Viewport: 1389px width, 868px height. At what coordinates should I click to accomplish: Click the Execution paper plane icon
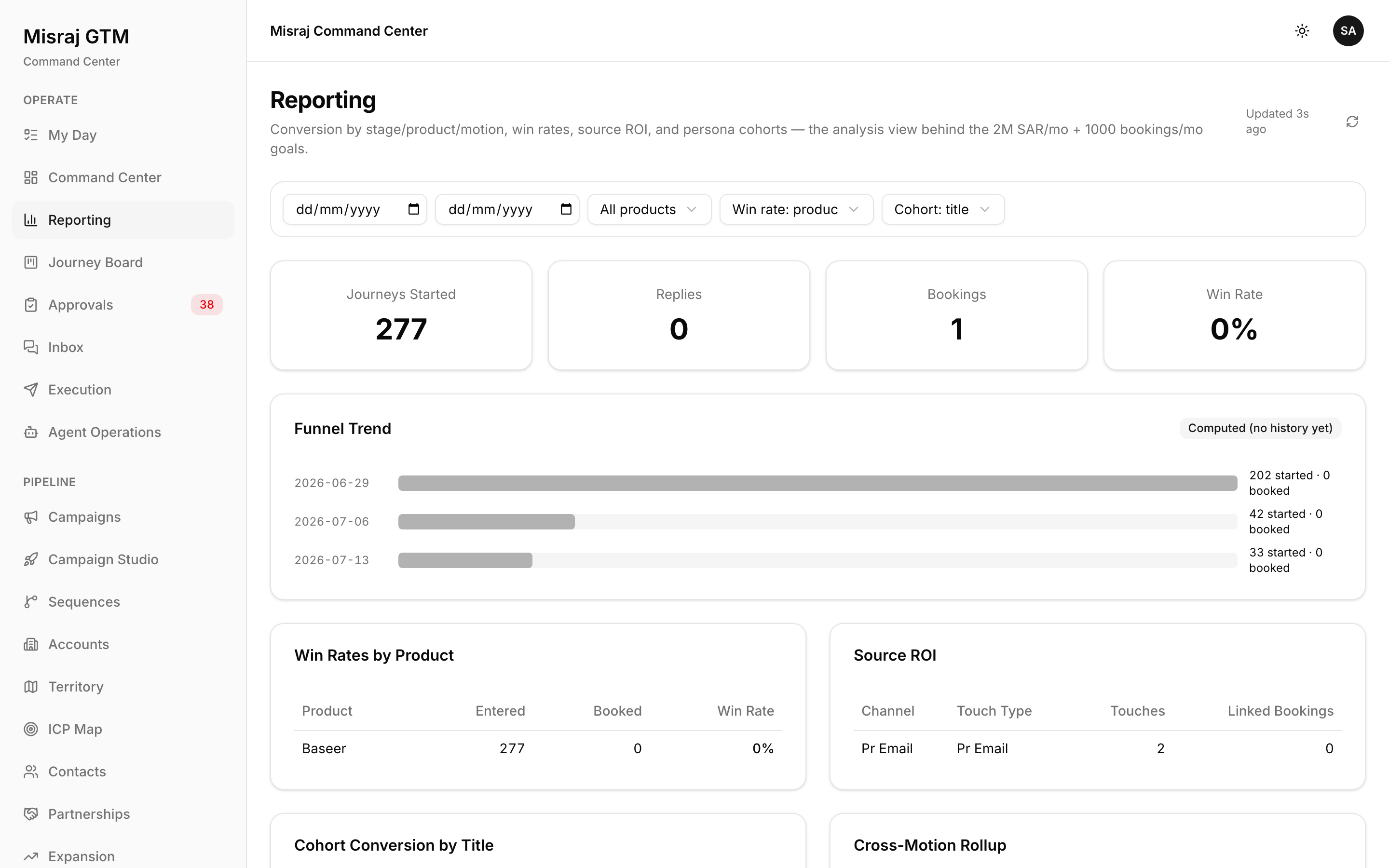pos(31,390)
